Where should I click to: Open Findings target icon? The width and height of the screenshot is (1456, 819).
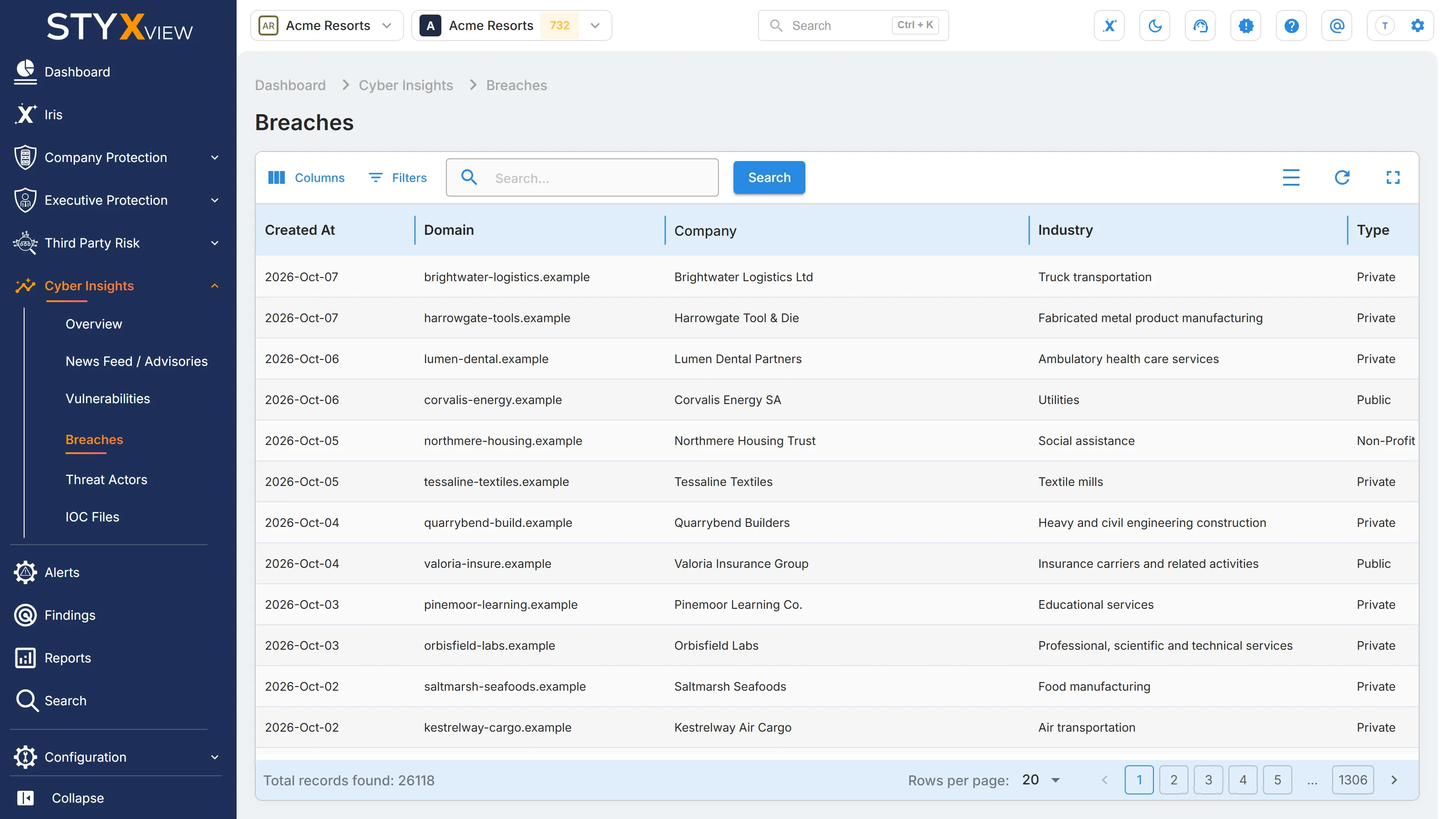(x=25, y=615)
